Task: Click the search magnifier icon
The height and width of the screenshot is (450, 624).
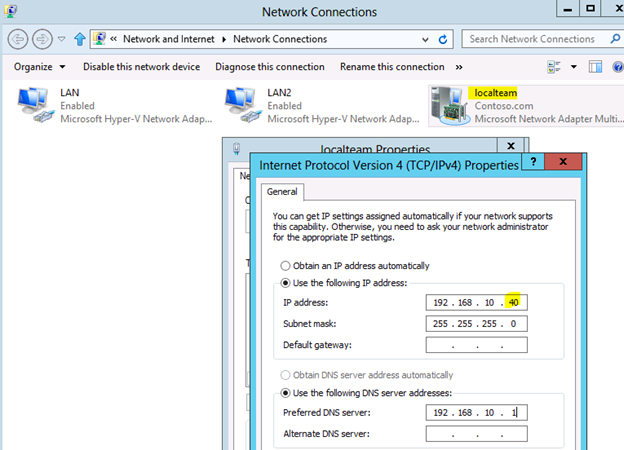Action: click(x=615, y=39)
